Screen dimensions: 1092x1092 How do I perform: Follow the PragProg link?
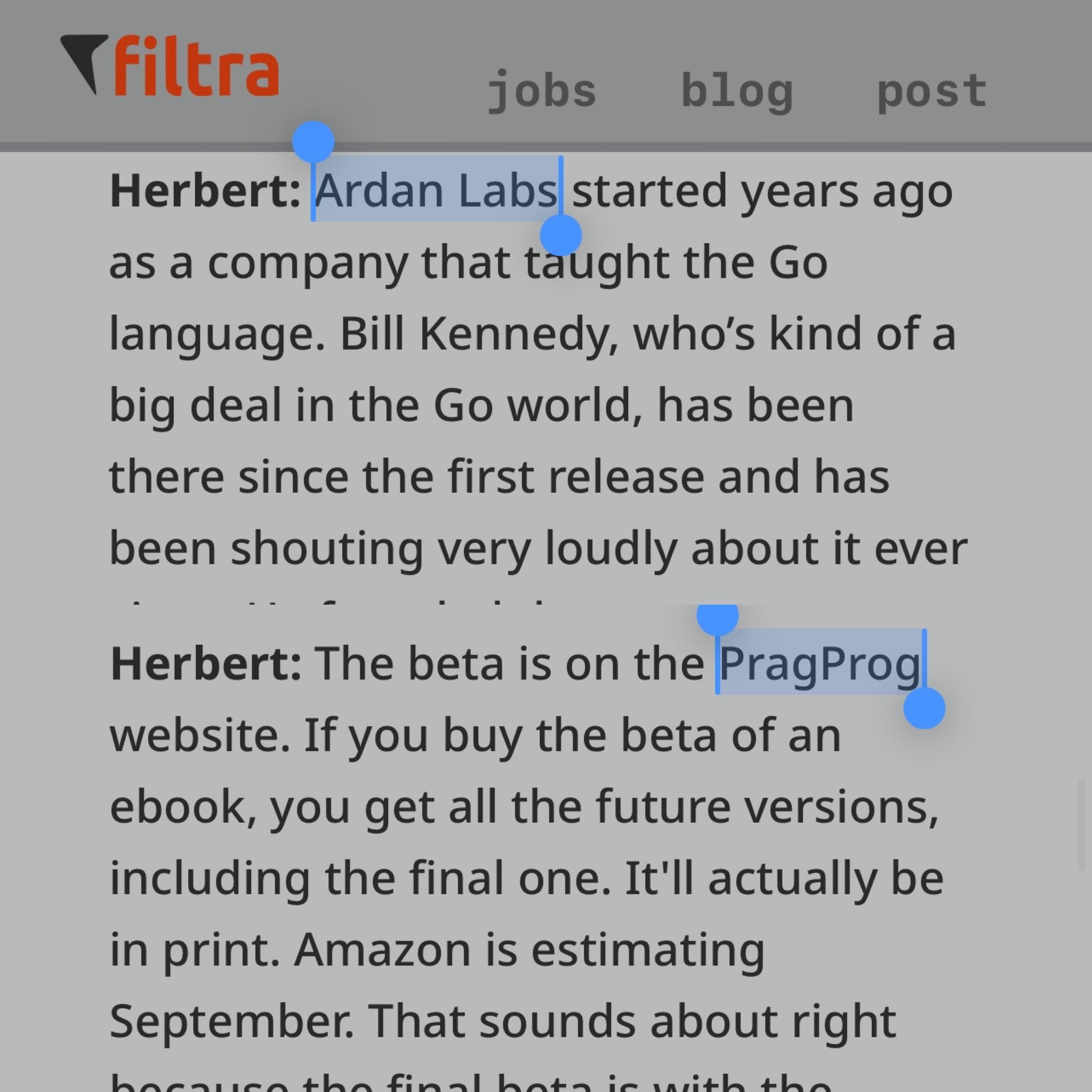[820, 663]
